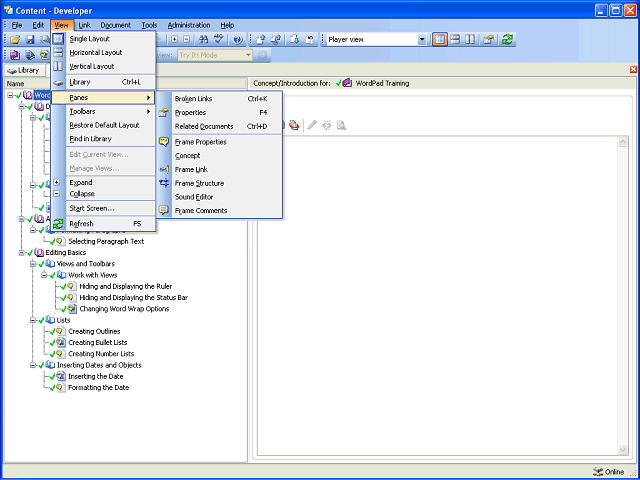Toggle Horizontal Layout button in the toolbar

(455, 40)
